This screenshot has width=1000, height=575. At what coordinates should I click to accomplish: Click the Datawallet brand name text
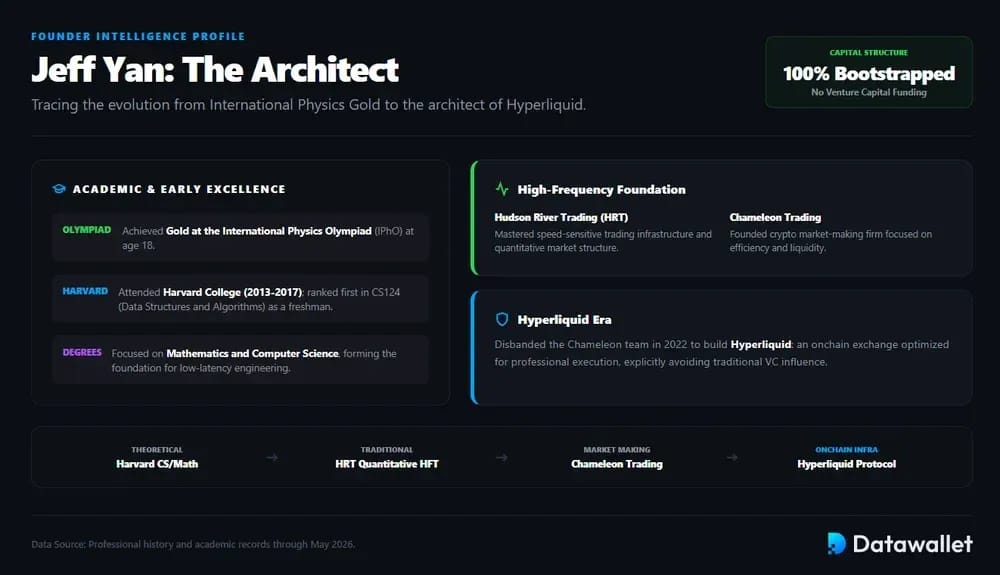[913, 544]
